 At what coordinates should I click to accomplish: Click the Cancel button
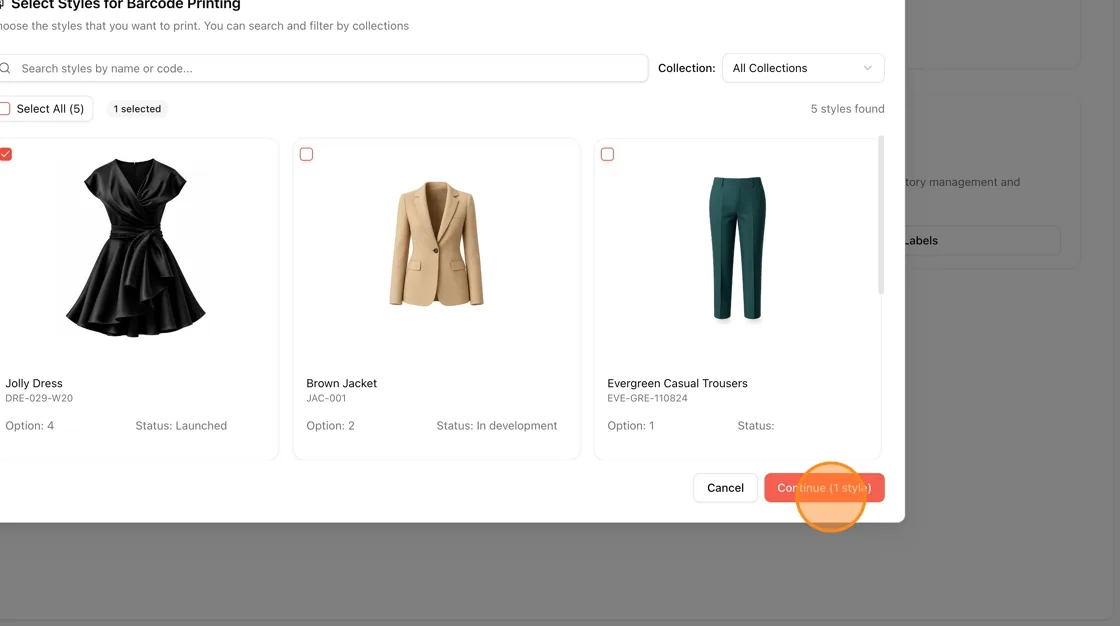725,487
